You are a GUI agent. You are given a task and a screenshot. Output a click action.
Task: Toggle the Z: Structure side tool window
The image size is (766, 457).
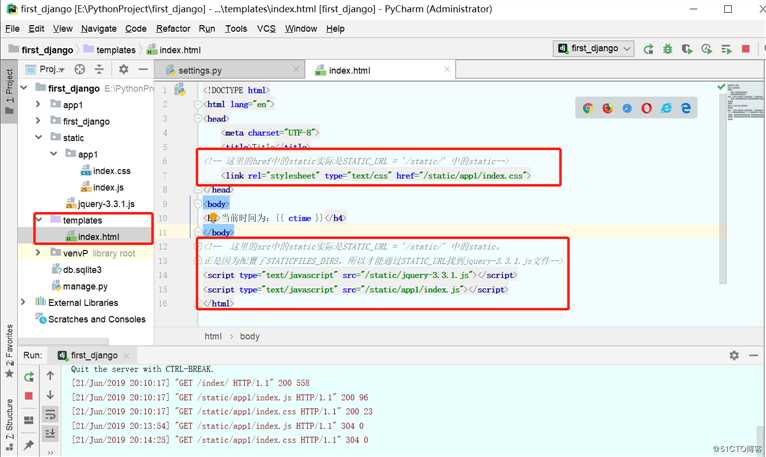pyautogui.click(x=9, y=424)
